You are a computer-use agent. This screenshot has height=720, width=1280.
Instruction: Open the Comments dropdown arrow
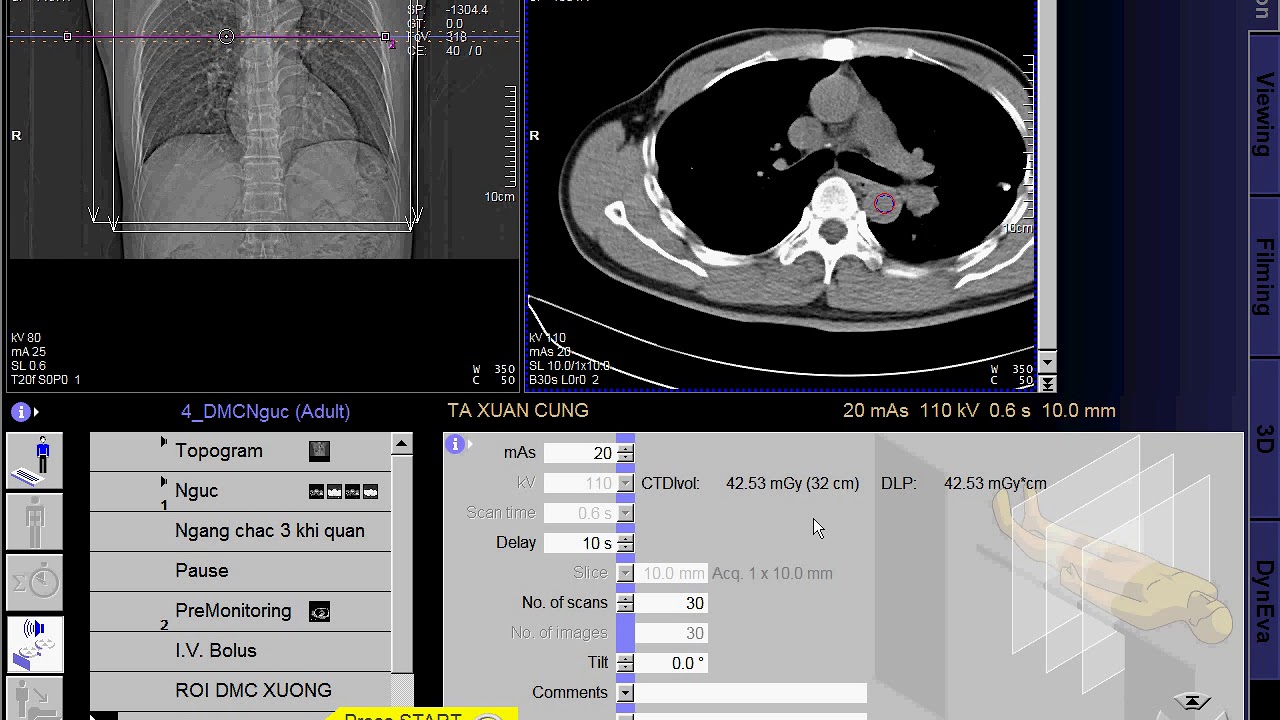click(625, 693)
